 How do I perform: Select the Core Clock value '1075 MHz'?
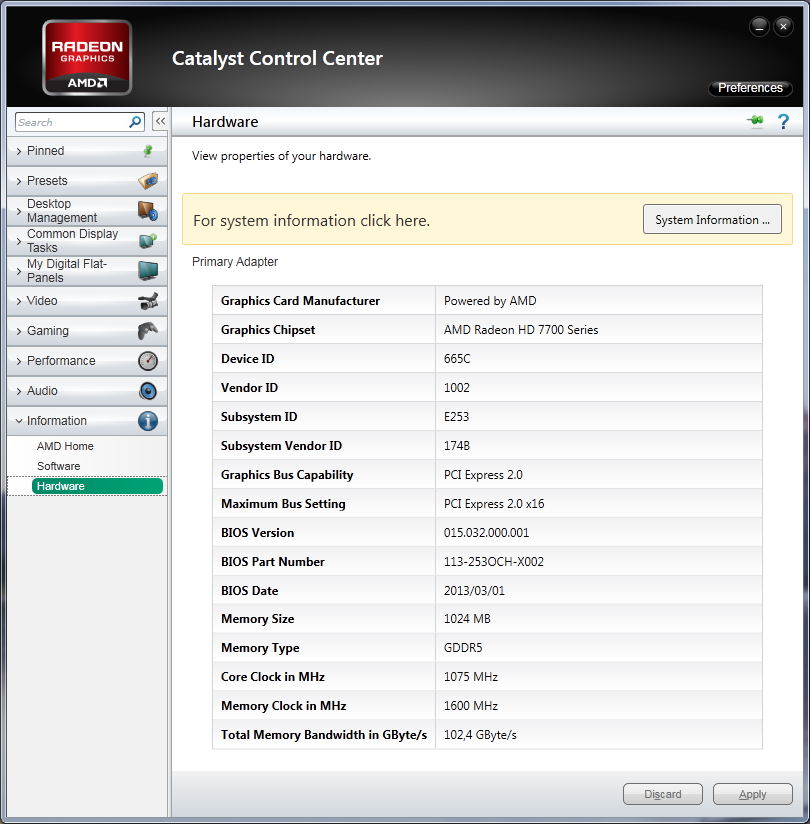(x=470, y=677)
